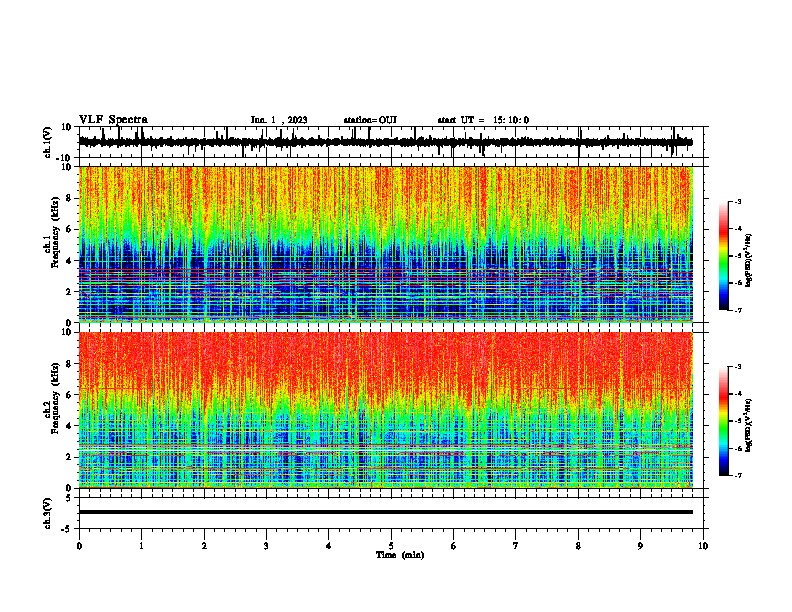
Task: Click the ch.1 spectrogram color scale bar
Action: pos(723,256)
